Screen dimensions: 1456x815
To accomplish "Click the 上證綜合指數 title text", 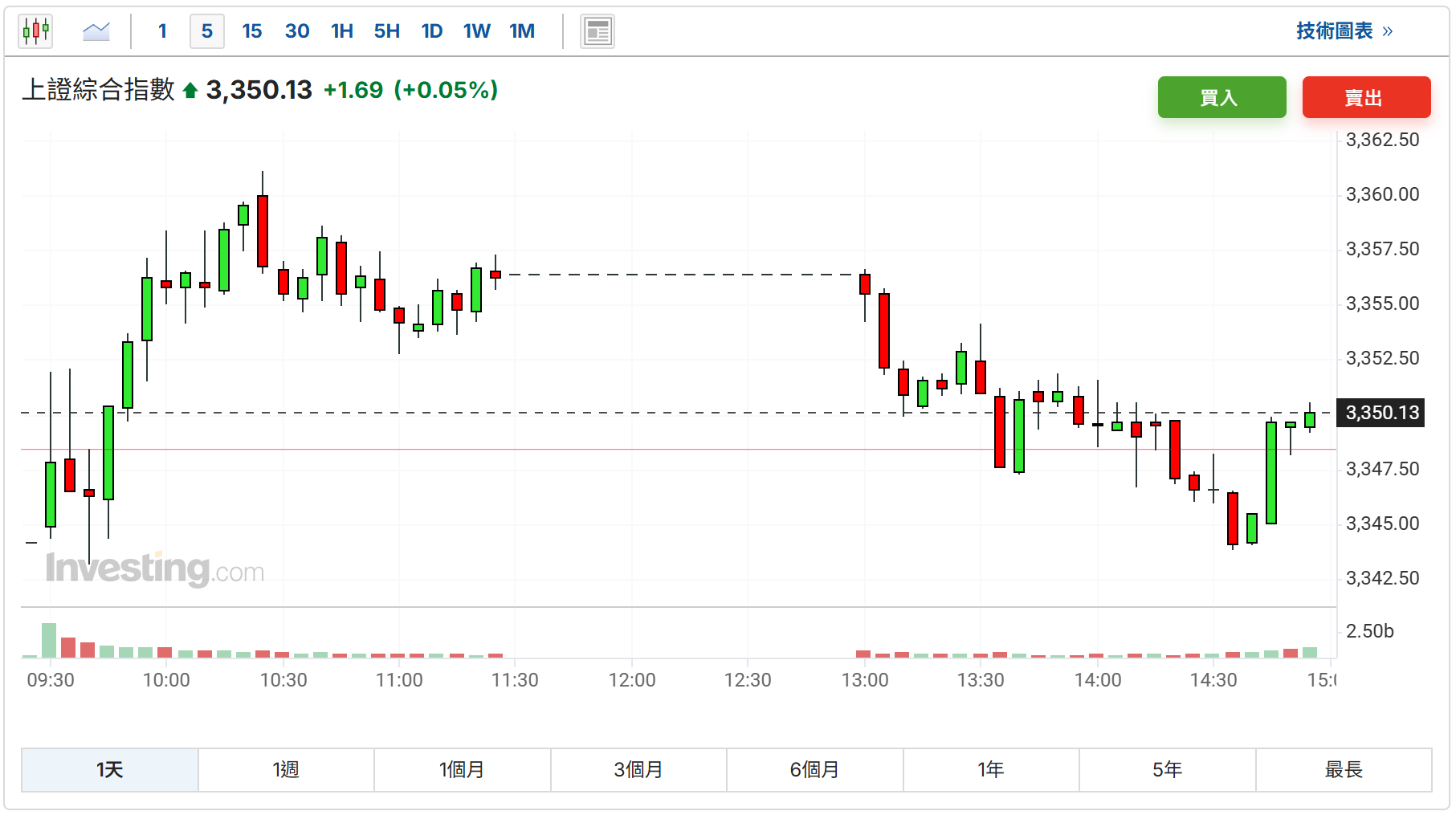I will tap(98, 89).
